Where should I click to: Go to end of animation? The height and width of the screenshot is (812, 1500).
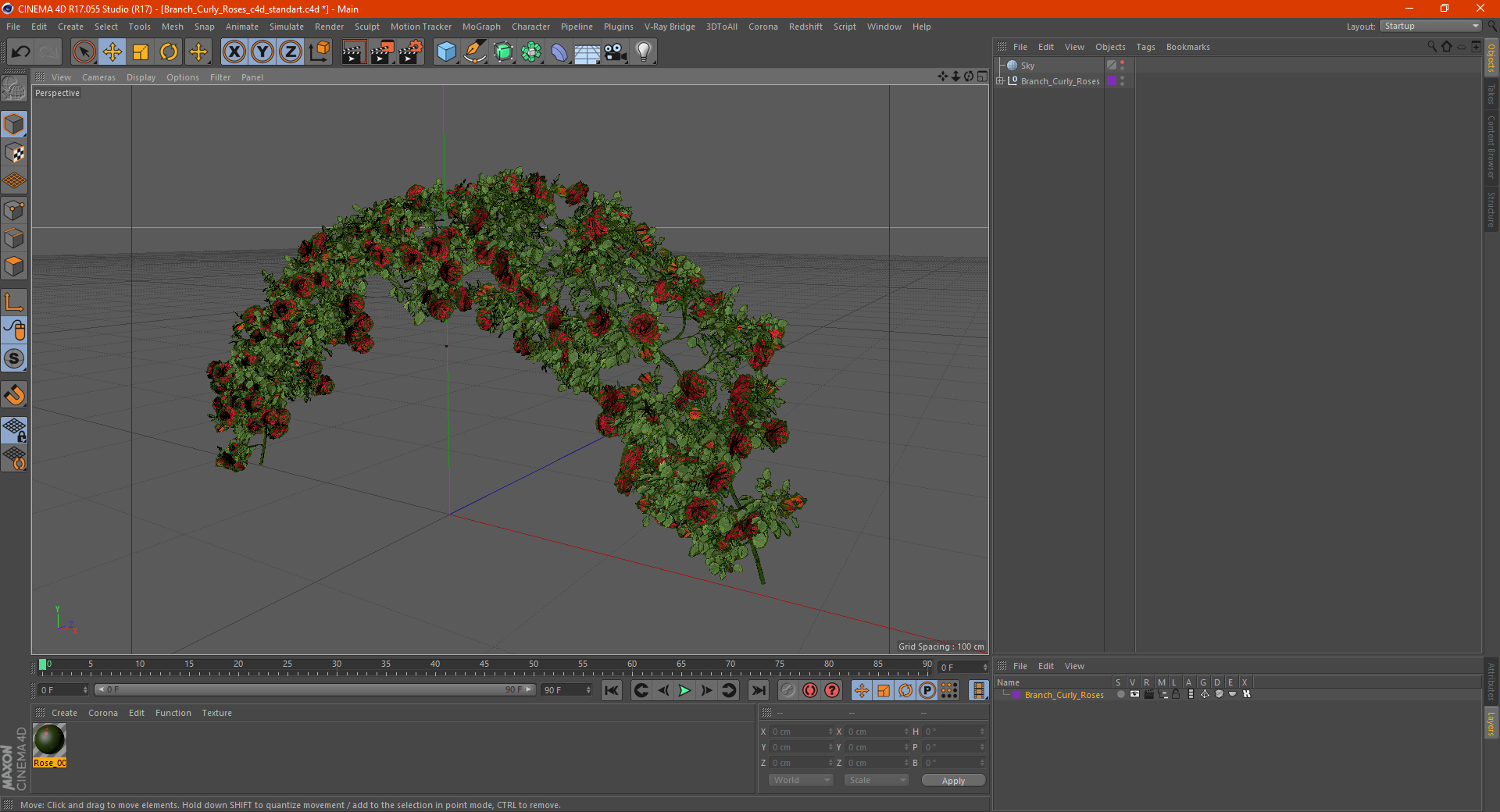point(758,690)
